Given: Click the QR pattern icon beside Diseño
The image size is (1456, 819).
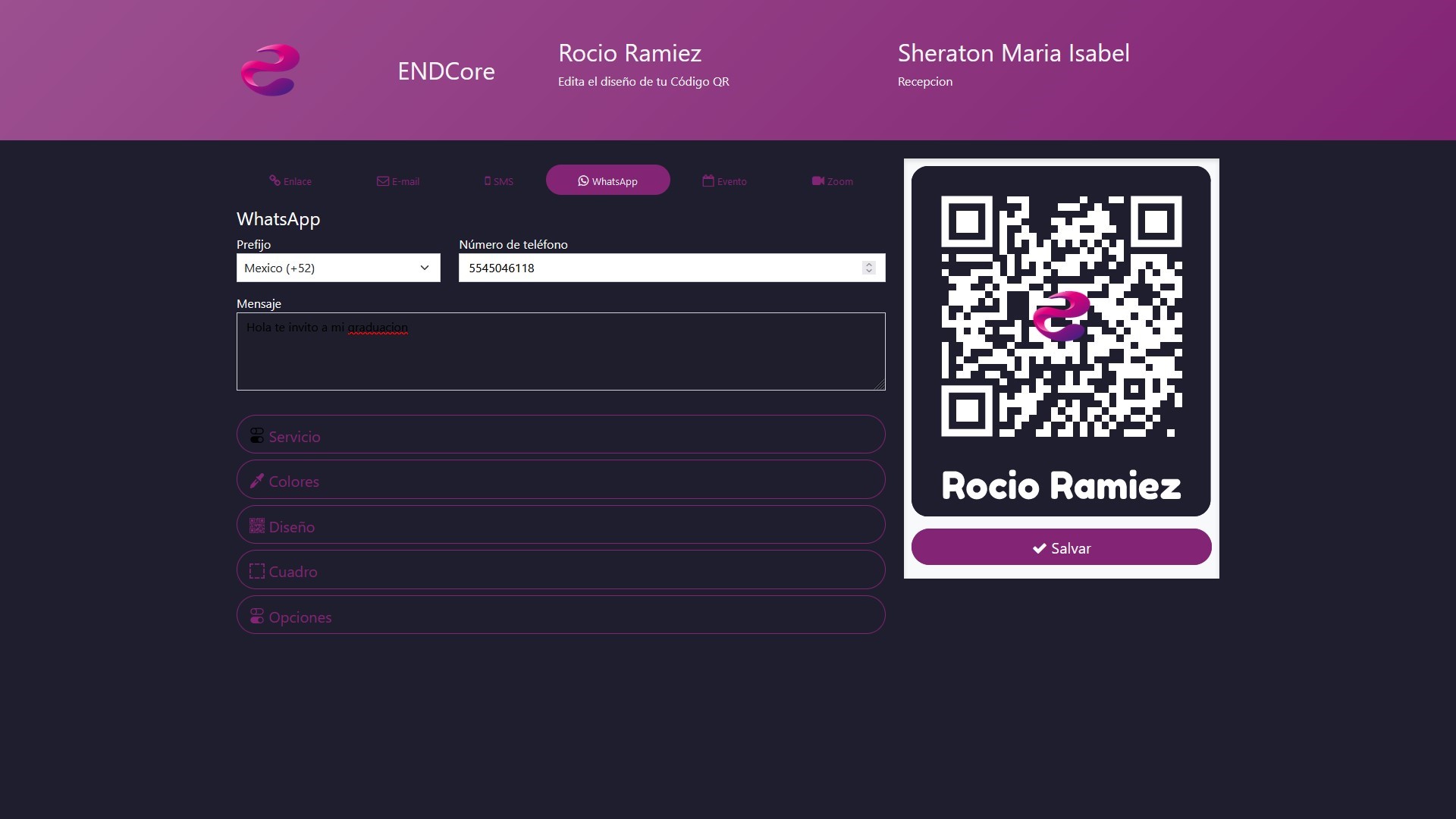Looking at the screenshot, I should tap(257, 526).
